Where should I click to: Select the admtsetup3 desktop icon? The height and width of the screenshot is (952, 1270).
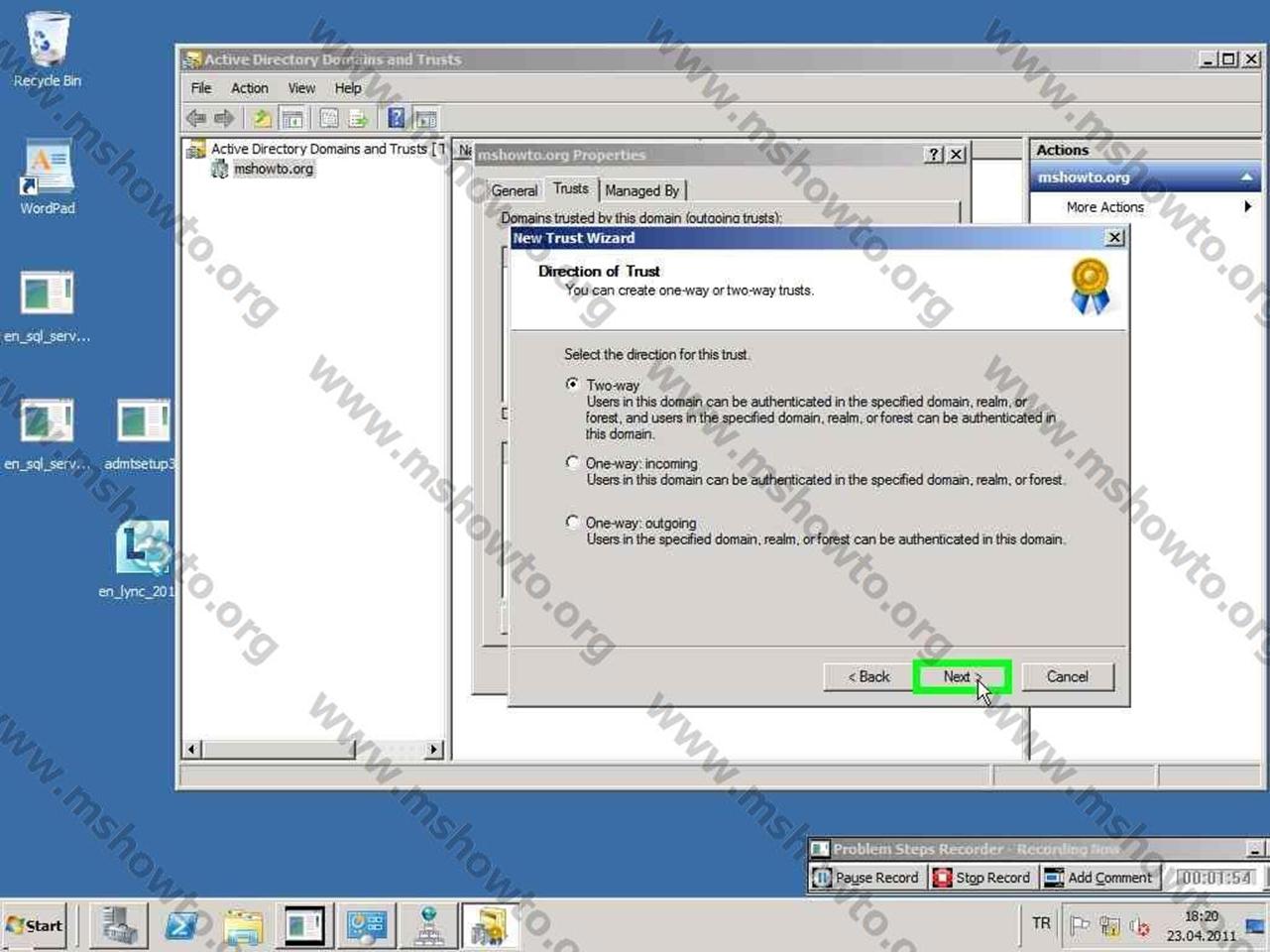tap(142, 433)
